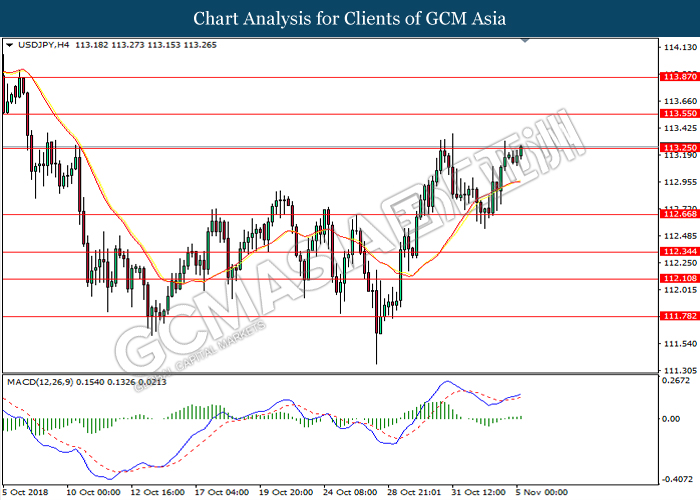Select the 111.782 price level label
This screenshot has width=700, height=500.
tap(680, 316)
